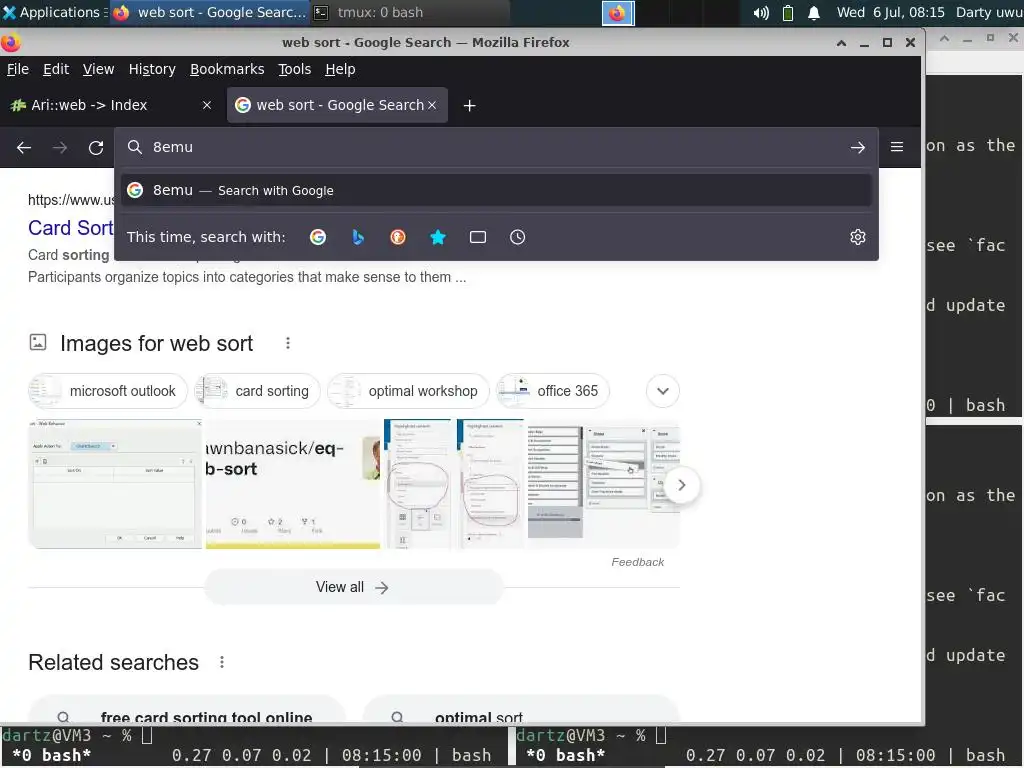This screenshot has height=768, width=1024.
Task: Open the first dialog-window image thumbnail
Action: (115, 483)
